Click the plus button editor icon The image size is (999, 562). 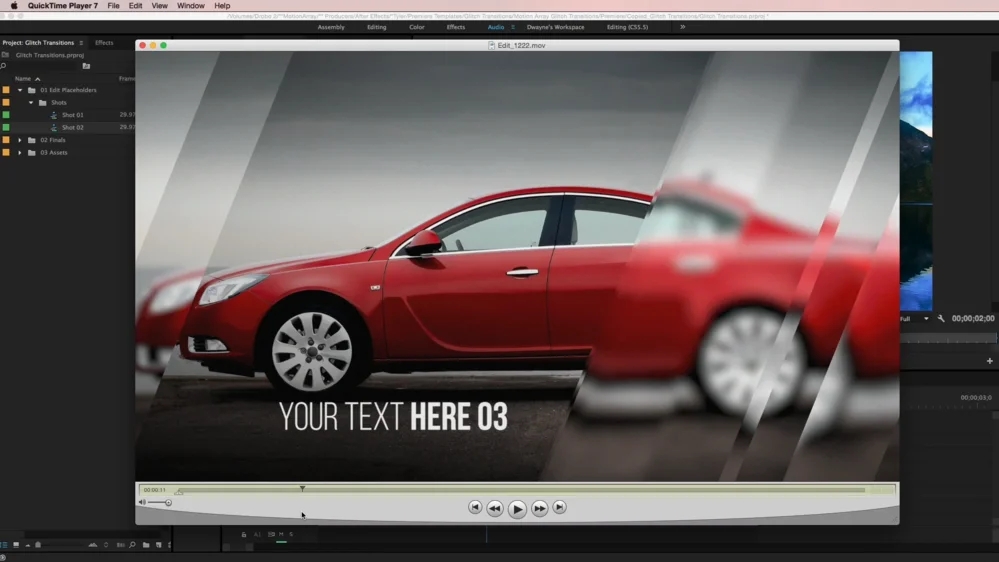[x=989, y=361]
